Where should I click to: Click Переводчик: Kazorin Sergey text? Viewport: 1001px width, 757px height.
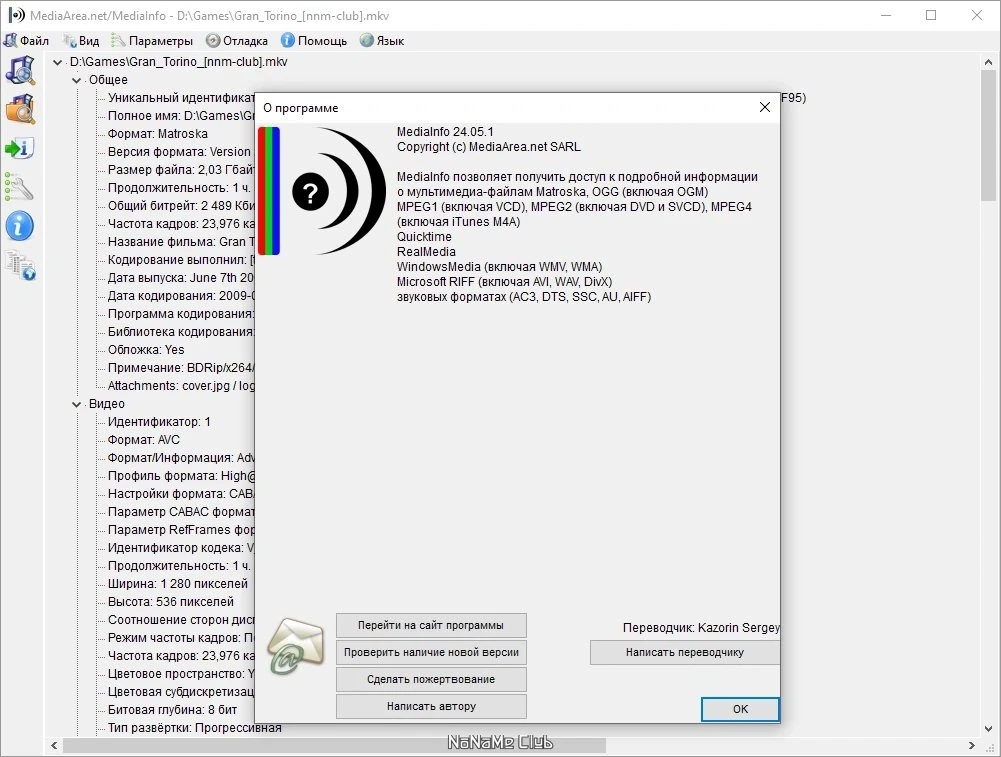click(x=701, y=627)
